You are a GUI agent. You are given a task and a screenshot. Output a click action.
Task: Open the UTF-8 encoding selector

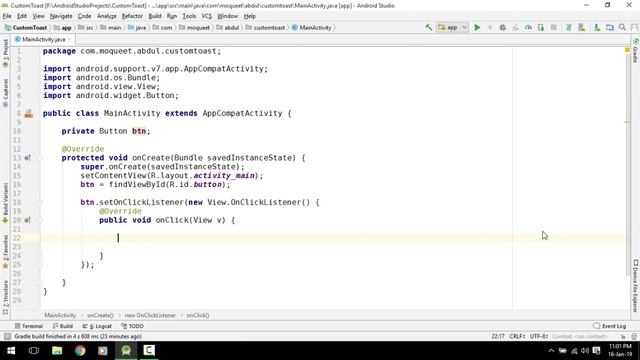pyautogui.click(x=539, y=336)
